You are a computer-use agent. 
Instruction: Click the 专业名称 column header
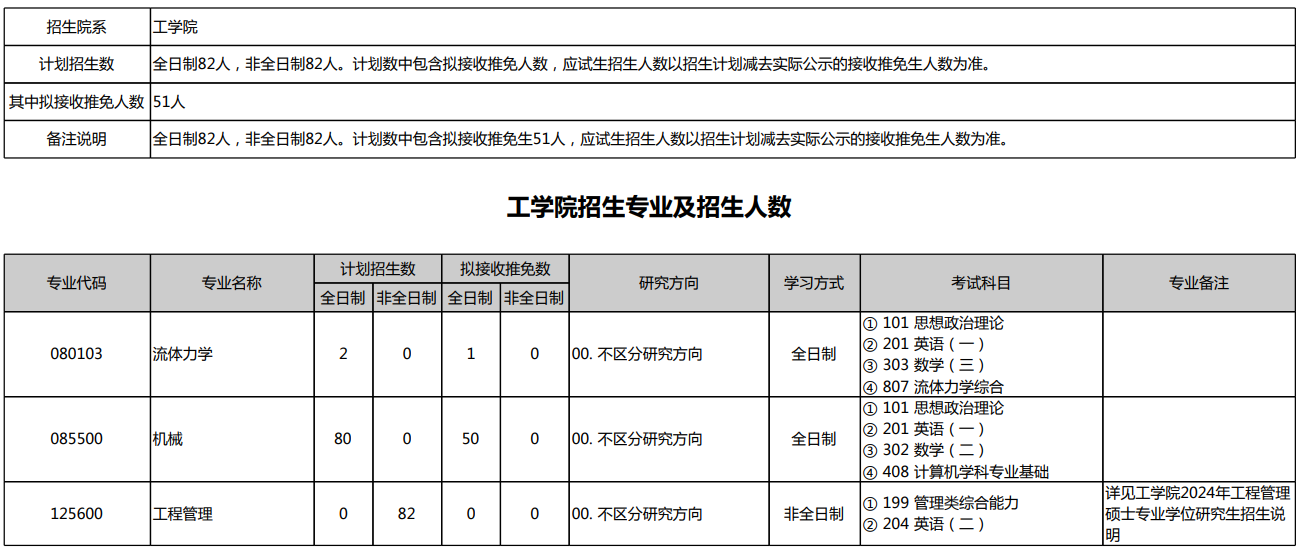pyautogui.click(x=231, y=283)
